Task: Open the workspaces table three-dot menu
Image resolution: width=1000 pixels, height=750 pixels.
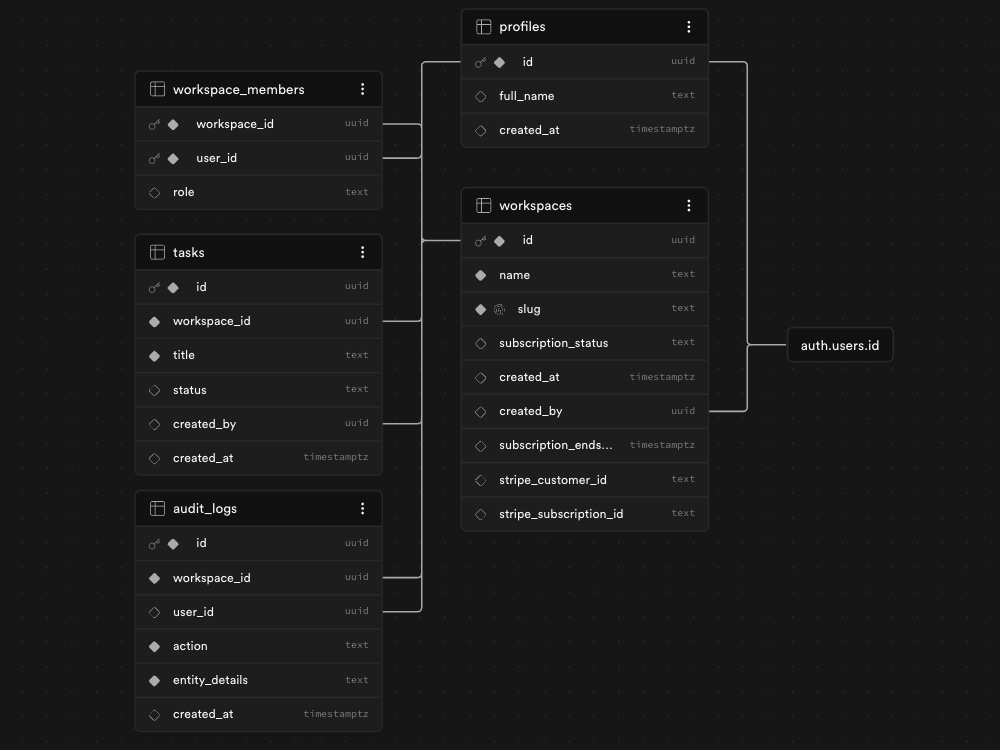Action: (x=689, y=205)
